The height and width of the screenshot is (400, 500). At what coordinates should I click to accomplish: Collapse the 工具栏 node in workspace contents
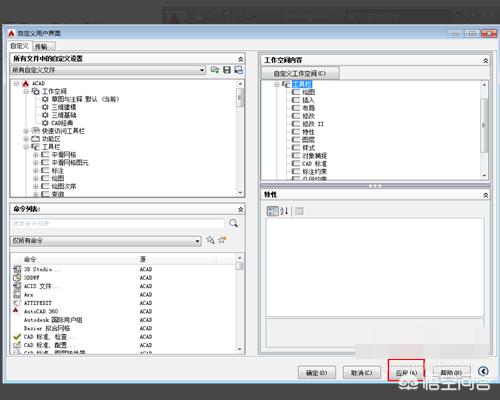277,84
